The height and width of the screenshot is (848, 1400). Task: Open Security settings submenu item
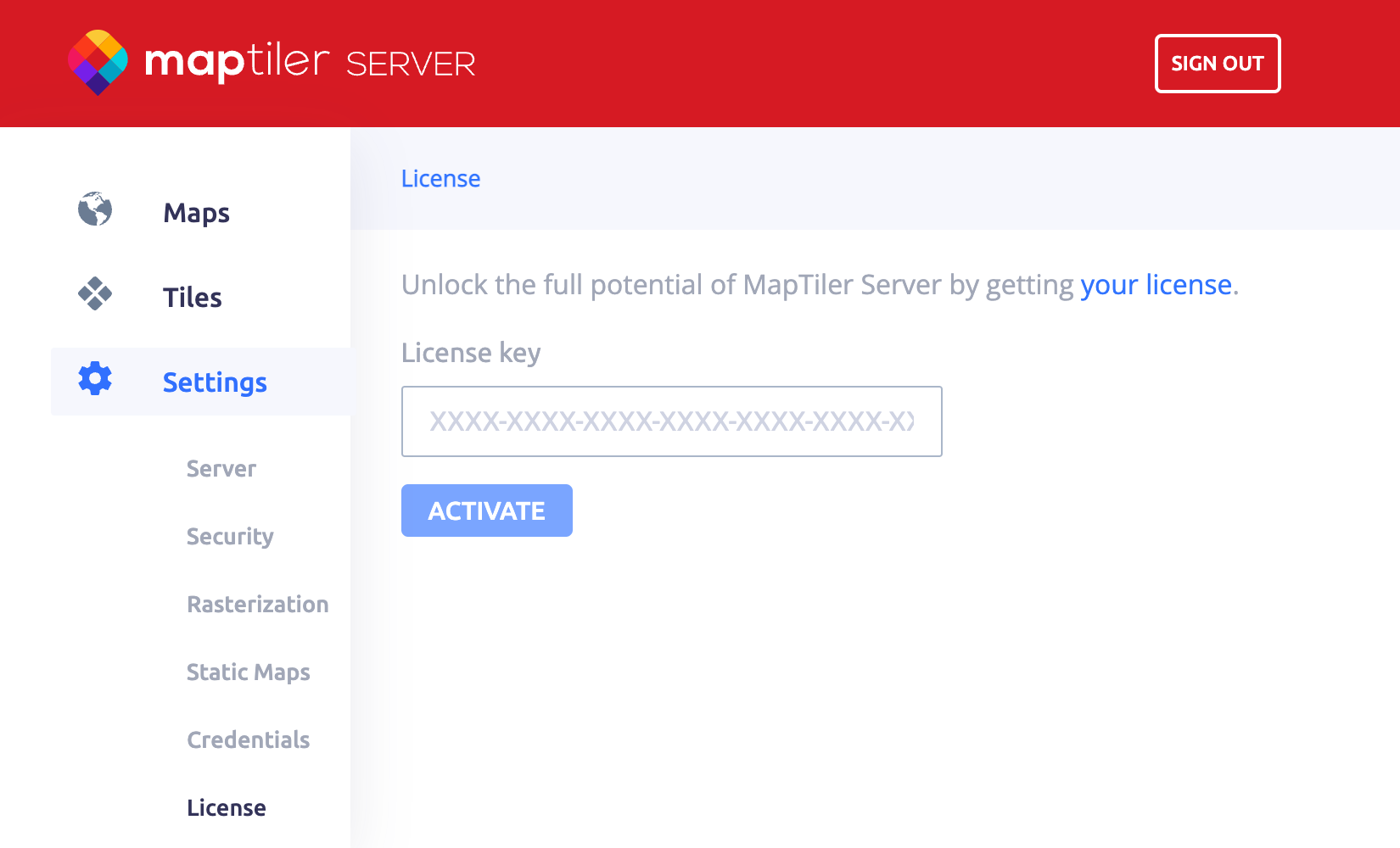230,537
